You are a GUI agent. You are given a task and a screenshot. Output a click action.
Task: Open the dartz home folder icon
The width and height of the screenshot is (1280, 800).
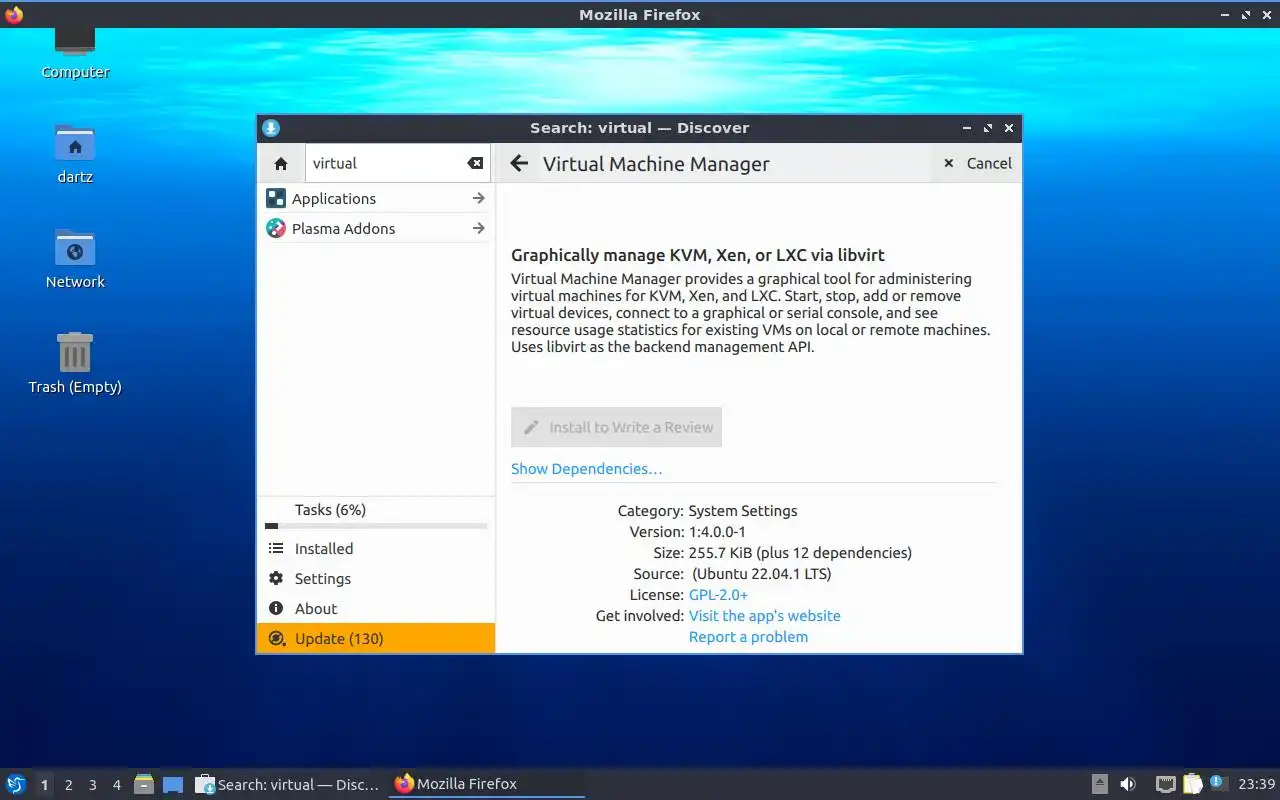click(75, 154)
